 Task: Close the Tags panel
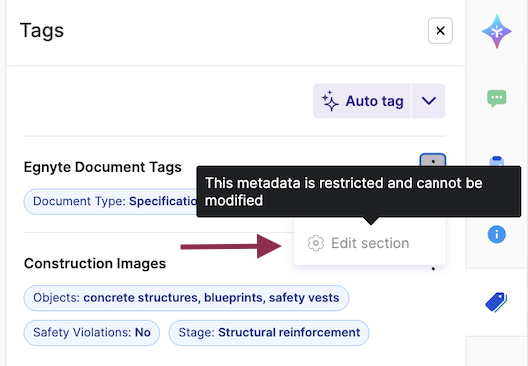(440, 31)
